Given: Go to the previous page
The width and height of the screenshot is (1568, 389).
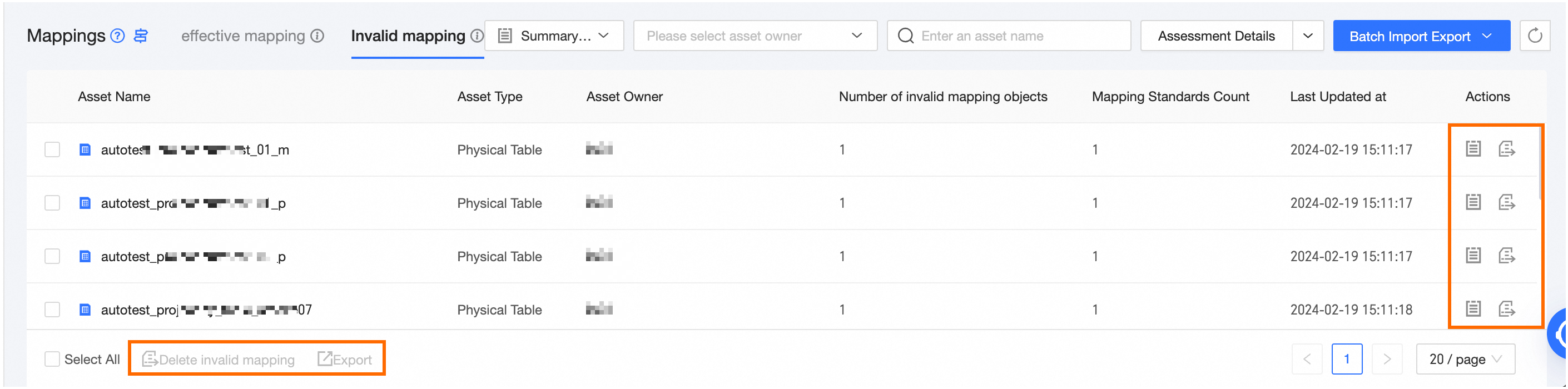Looking at the screenshot, I should pyautogui.click(x=1307, y=359).
